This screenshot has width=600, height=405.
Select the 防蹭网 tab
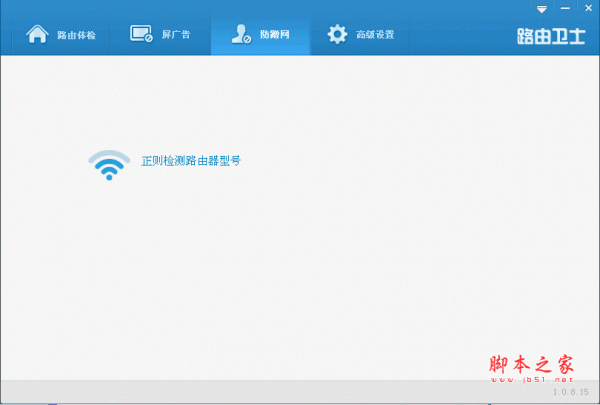coord(261,35)
